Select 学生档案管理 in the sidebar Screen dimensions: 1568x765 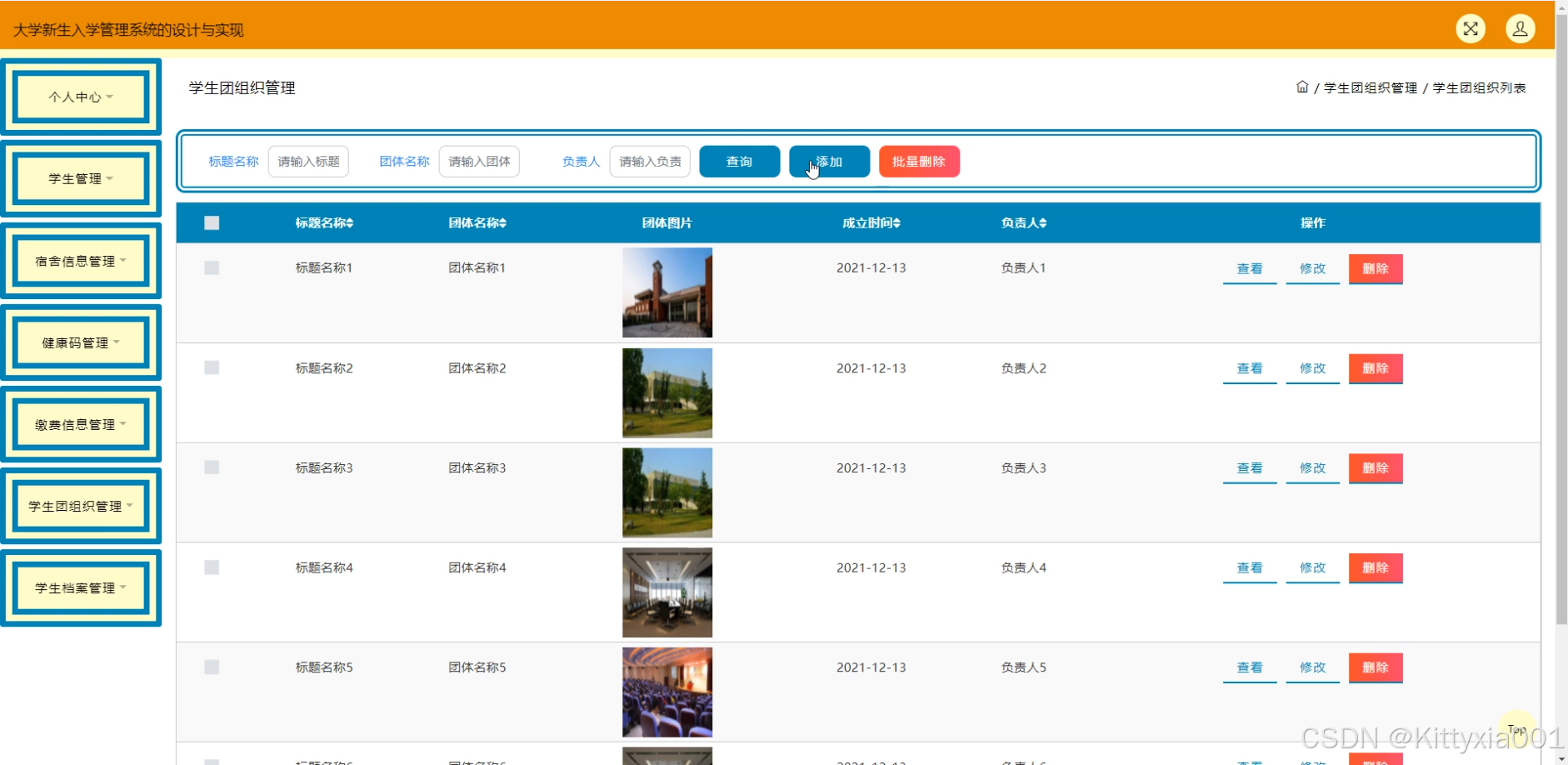[81, 587]
